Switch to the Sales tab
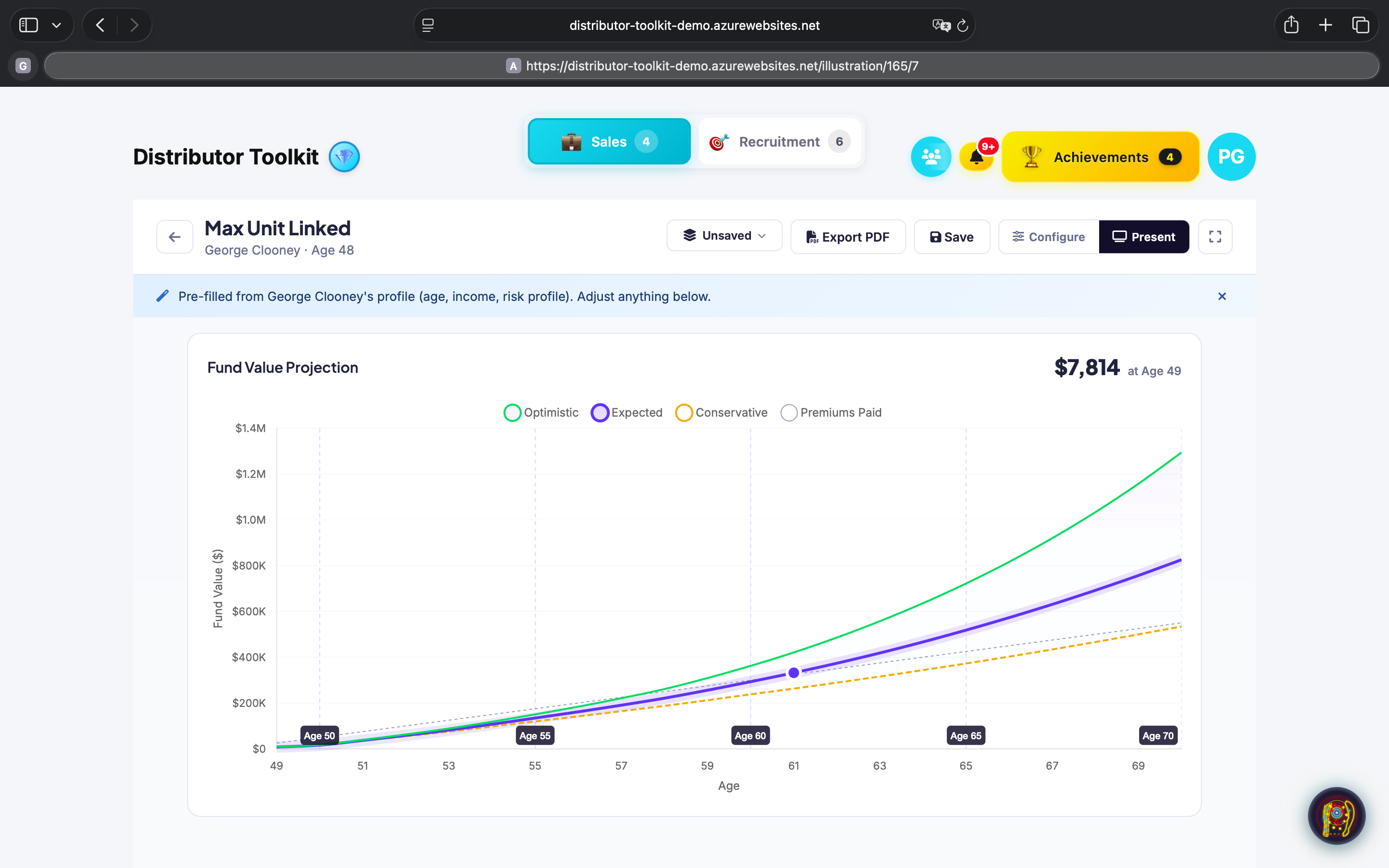1389x868 pixels. 608,141
